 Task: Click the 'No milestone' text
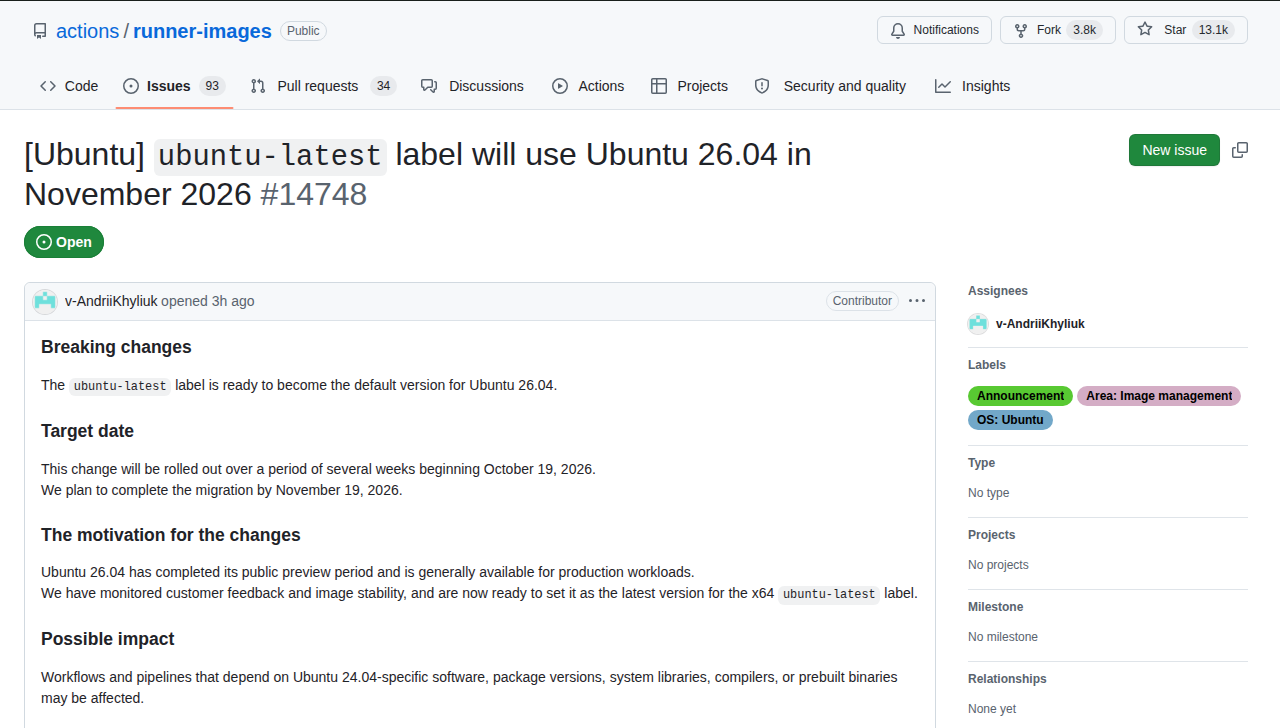(1003, 637)
